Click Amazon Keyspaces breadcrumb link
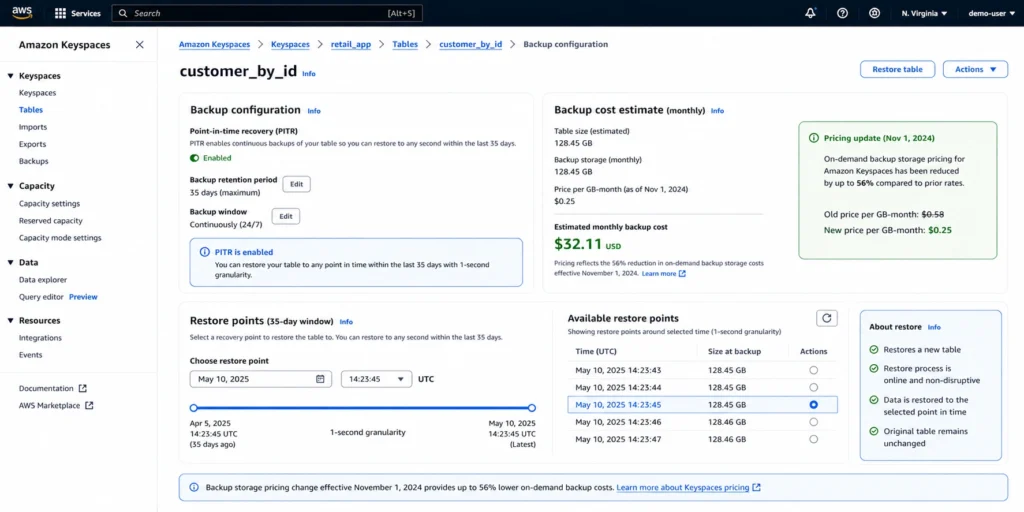This screenshot has width=1024, height=512. 215,44
